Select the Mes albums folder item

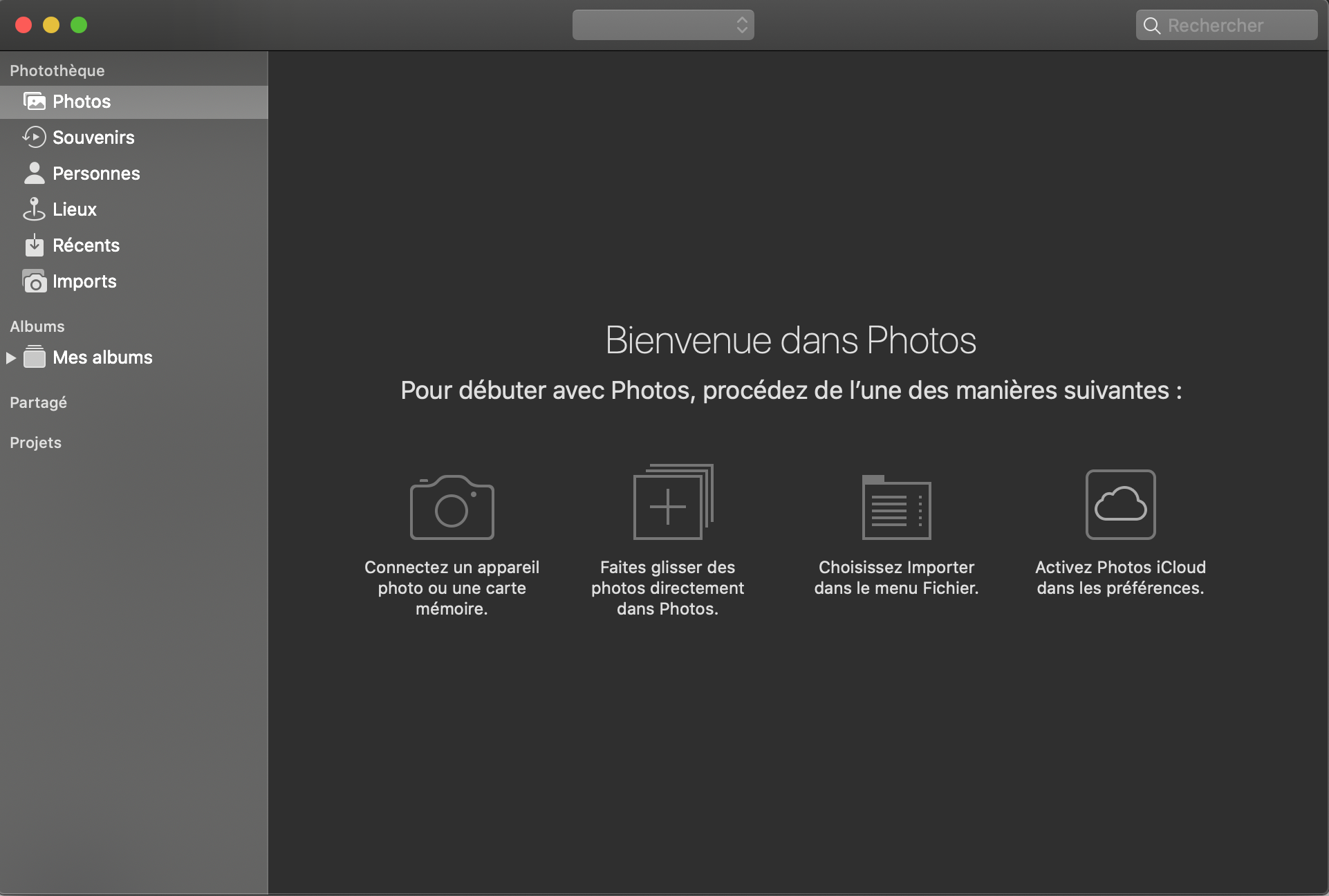tap(102, 357)
